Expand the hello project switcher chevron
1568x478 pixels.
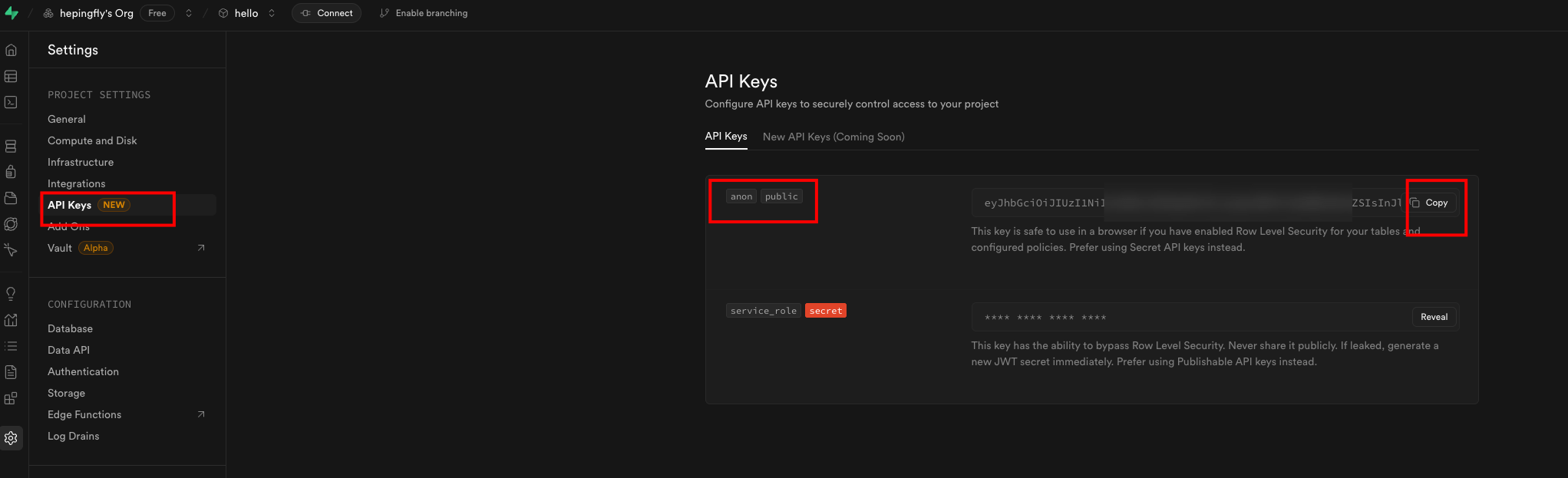(272, 13)
